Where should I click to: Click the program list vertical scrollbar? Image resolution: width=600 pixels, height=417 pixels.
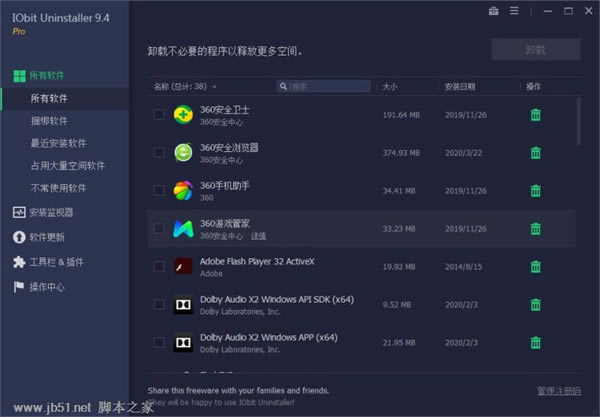579,121
